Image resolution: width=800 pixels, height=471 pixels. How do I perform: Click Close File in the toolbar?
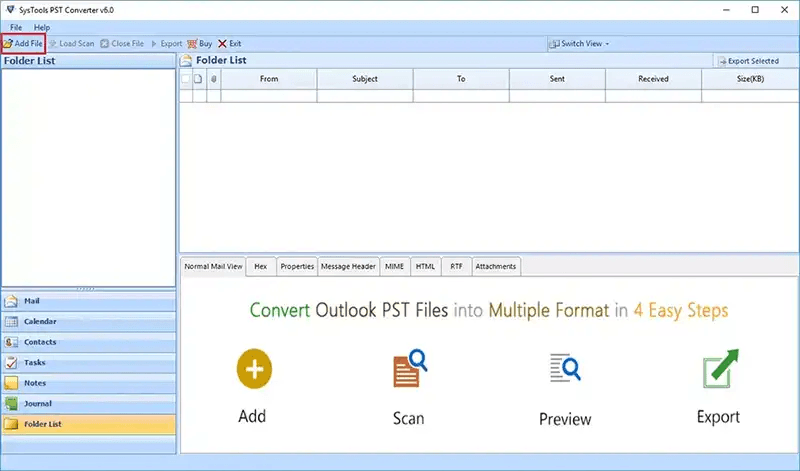pyautogui.click(x=122, y=44)
